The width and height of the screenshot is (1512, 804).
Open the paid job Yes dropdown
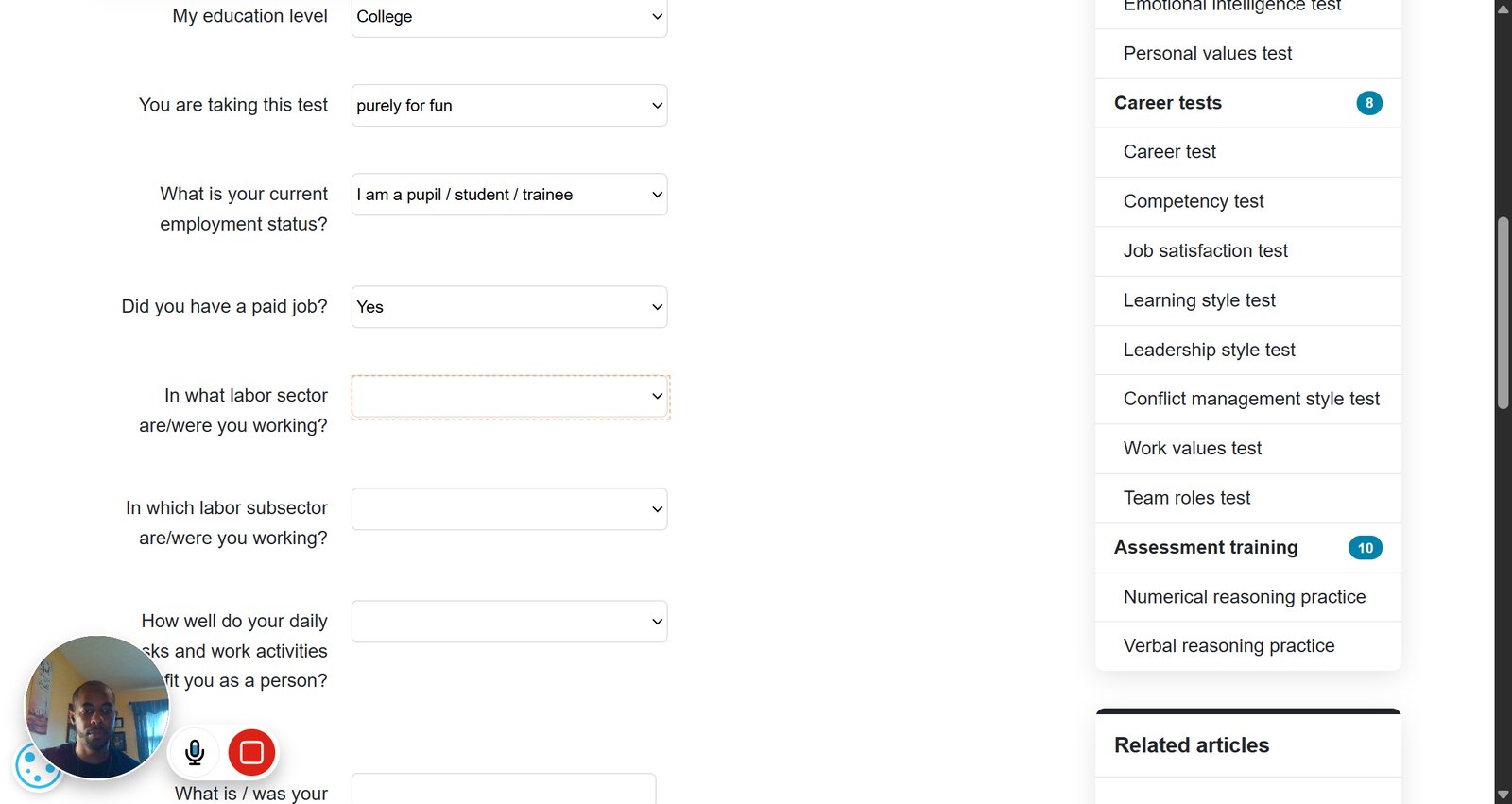click(x=509, y=307)
